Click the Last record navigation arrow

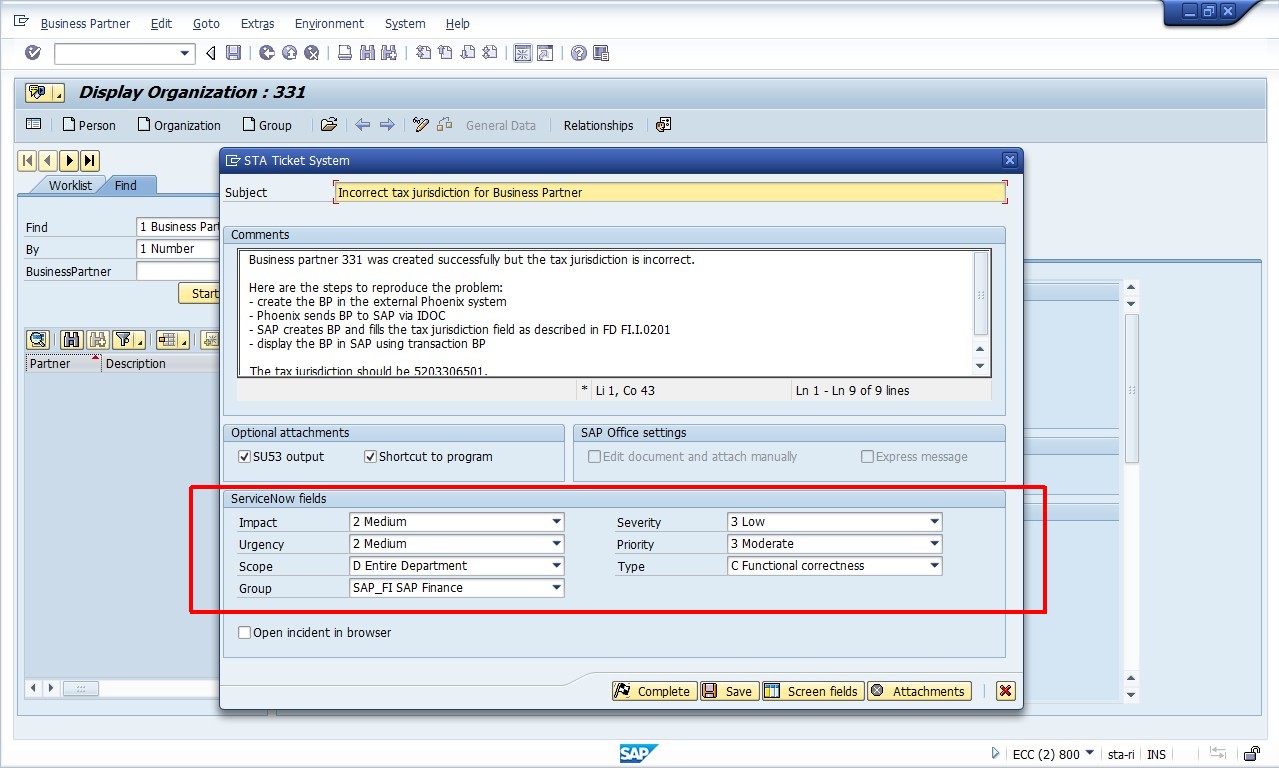(90, 160)
